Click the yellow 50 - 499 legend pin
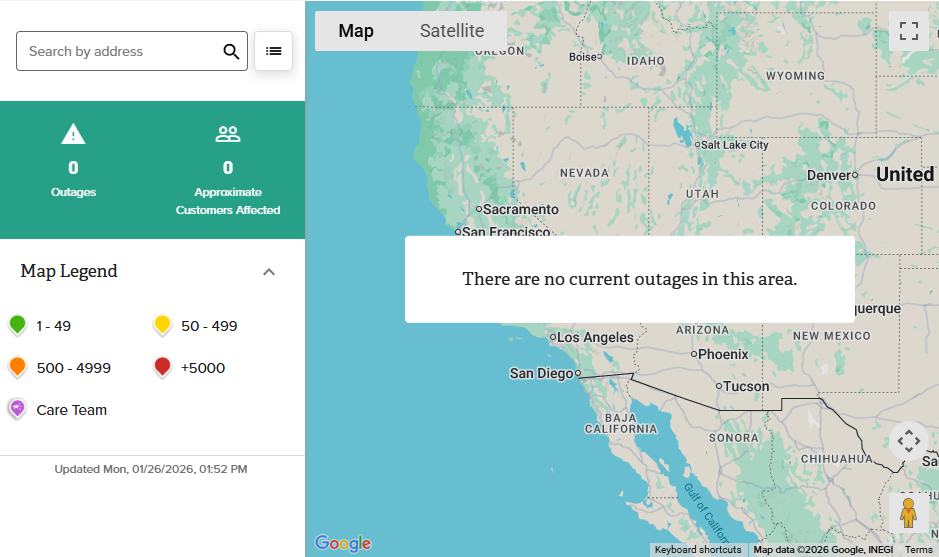Image resolution: width=939 pixels, height=557 pixels. tap(162, 325)
